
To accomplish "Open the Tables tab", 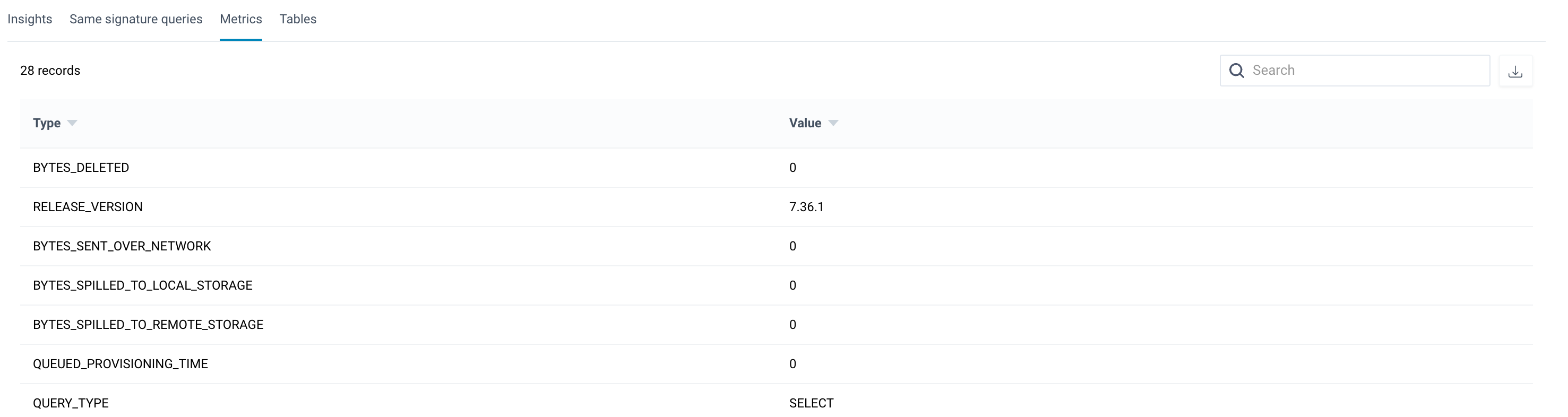I will click(x=298, y=19).
